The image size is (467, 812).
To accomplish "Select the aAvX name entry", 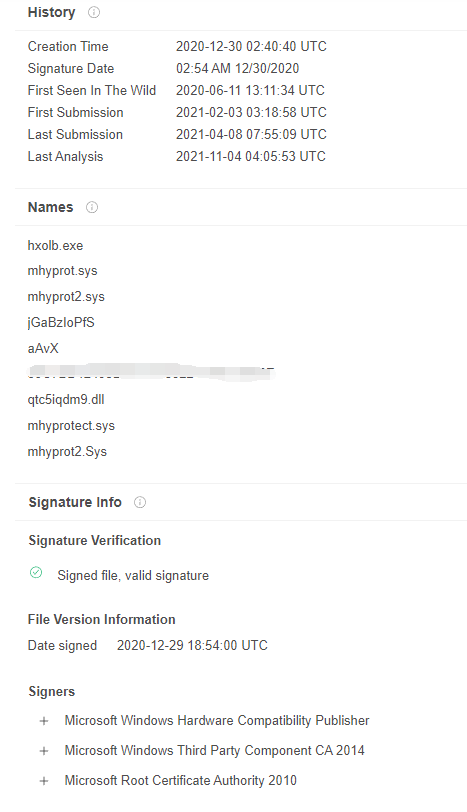I will click(43, 349).
